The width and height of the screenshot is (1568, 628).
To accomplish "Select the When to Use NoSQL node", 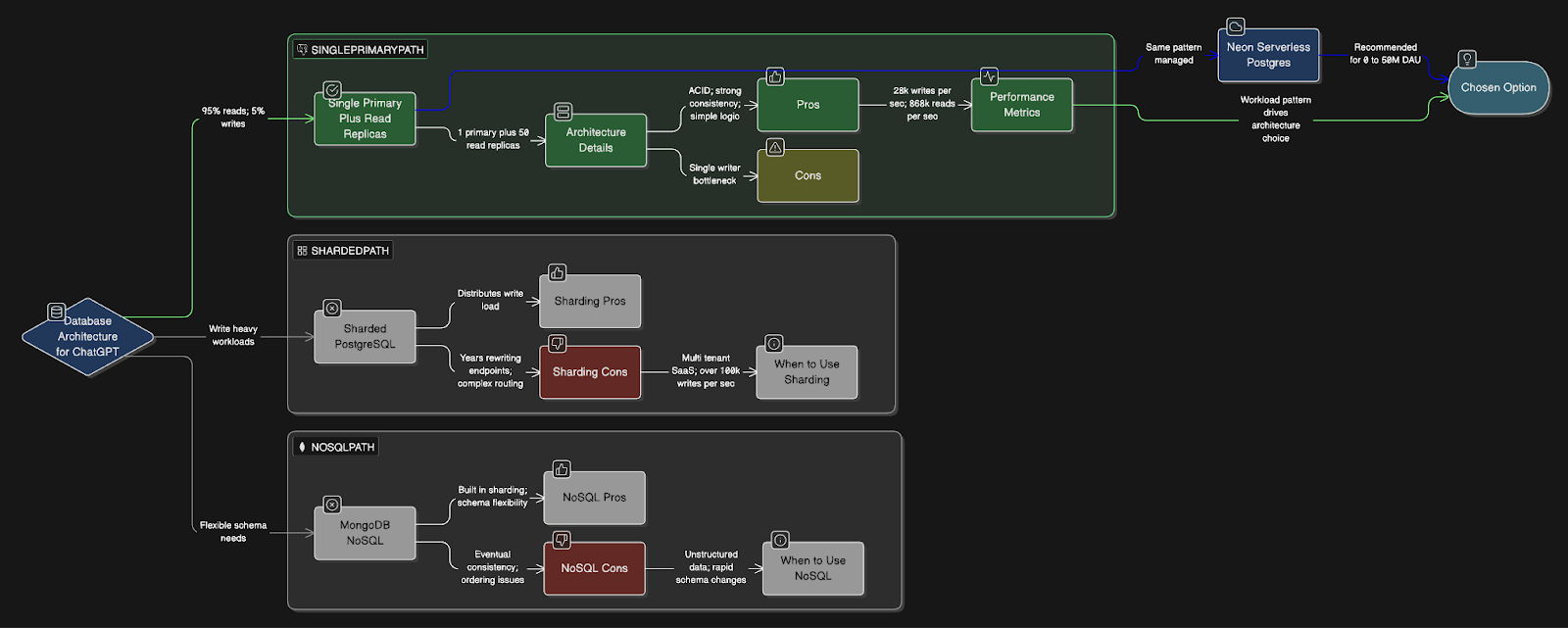I will pyautogui.click(x=813, y=568).
